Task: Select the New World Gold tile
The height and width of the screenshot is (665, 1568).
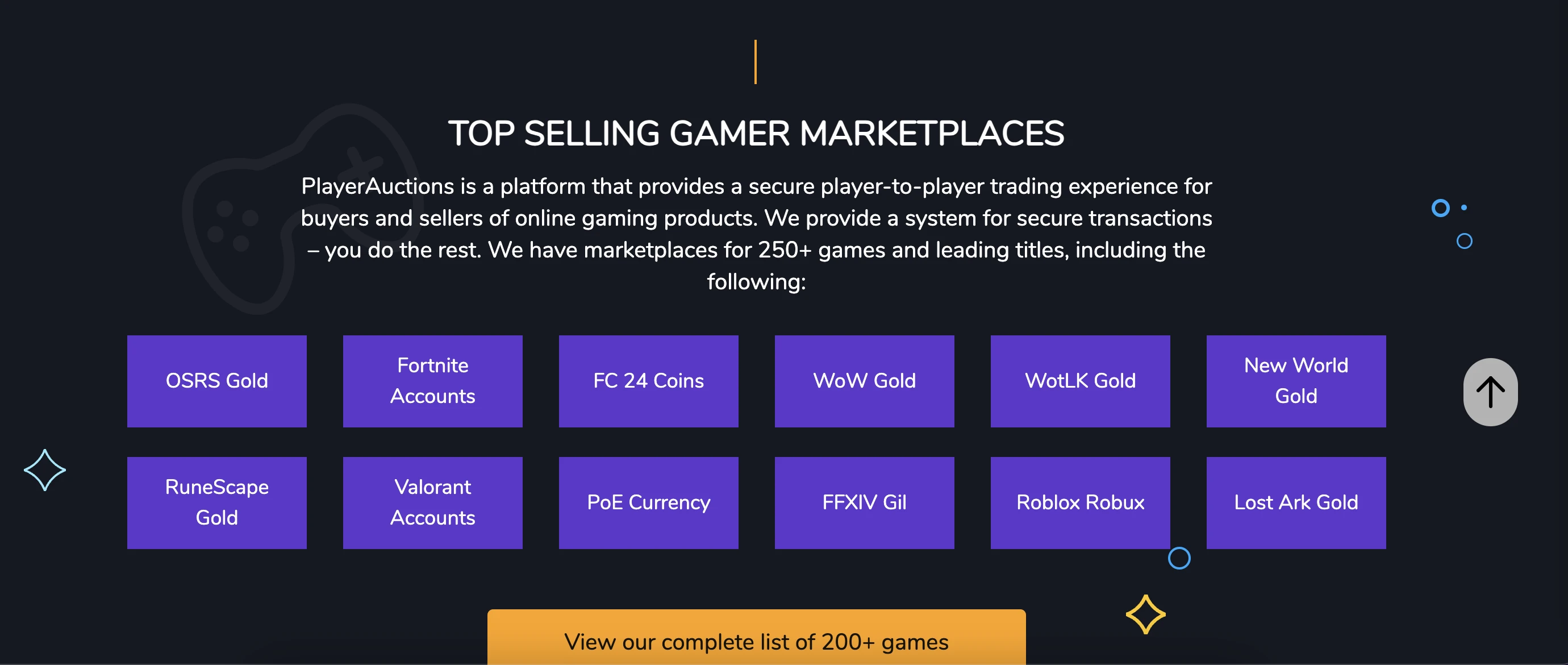Action: click(1296, 381)
